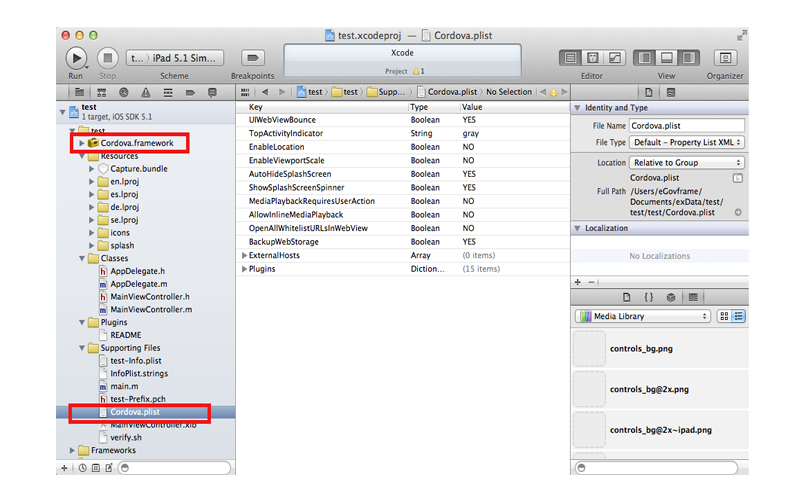Open the Quick Help inspector icon
The width and height of the screenshot is (800, 500).
pyautogui.click(x=670, y=92)
